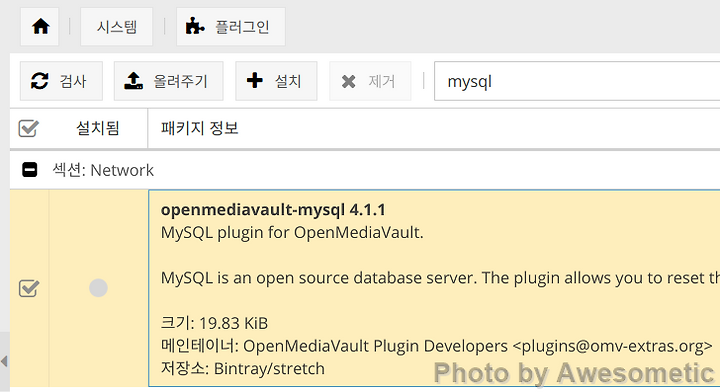720x392 pixels.
Task: Click the installed status dot for openmediavault-mysql
Action: [x=98, y=288]
